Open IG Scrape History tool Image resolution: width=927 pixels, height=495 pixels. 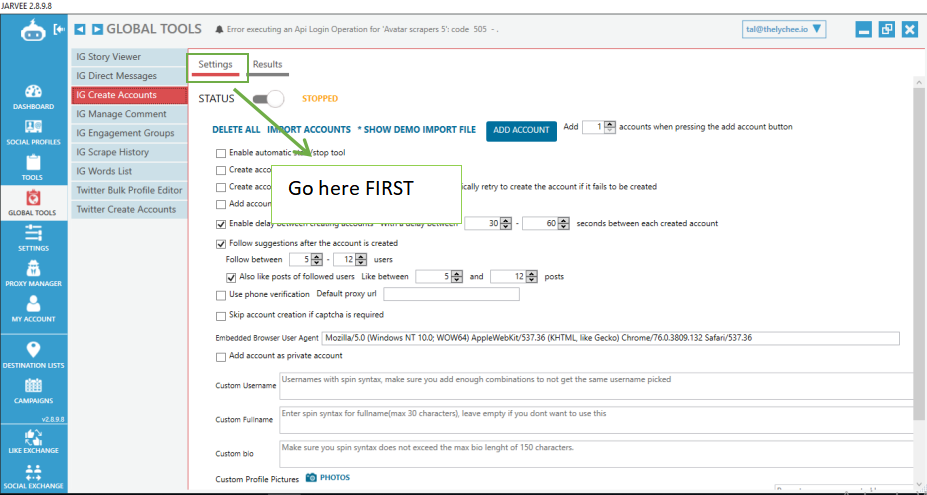click(129, 152)
